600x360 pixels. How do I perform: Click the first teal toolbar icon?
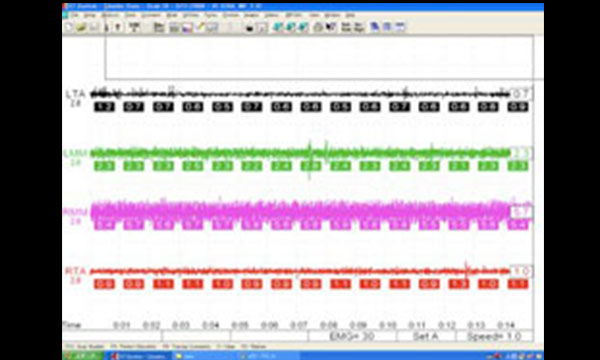[x=278, y=27]
